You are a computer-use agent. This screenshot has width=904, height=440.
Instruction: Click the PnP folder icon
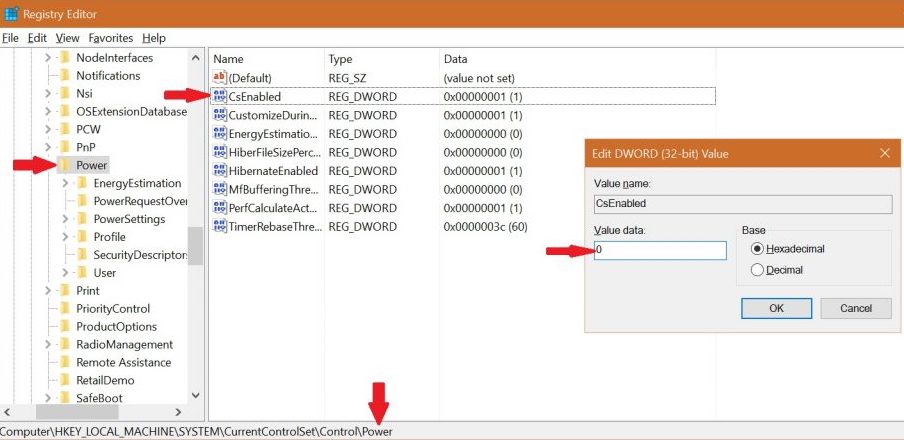[x=65, y=147]
